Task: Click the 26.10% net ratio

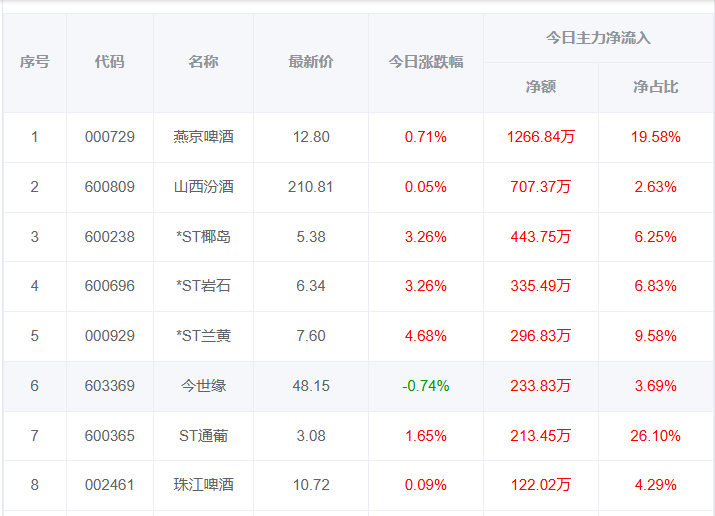Action: pyautogui.click(x=656, y=436)
